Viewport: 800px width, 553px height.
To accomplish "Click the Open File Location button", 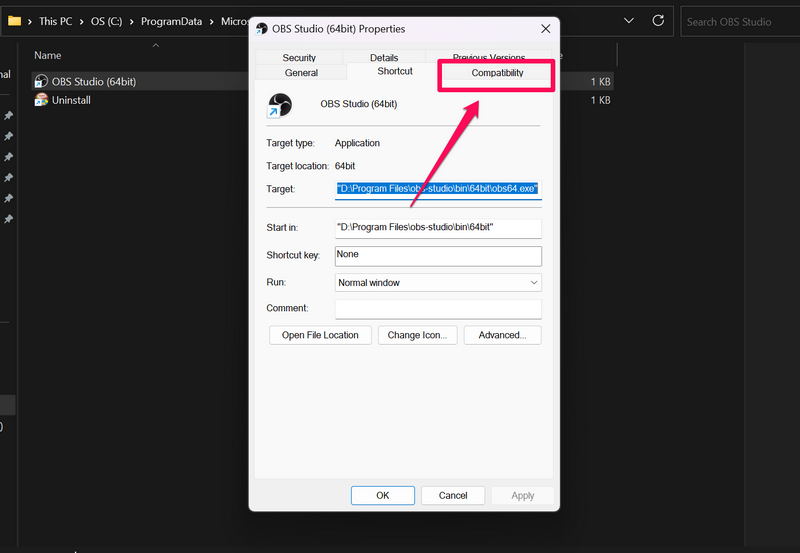I will pos(320,335).
